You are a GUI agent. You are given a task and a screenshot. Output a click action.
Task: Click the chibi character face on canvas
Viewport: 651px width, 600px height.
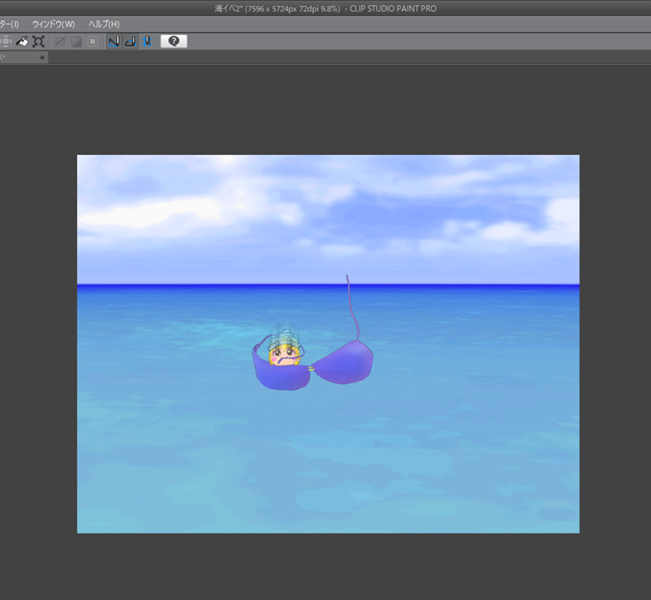[x=285, y=354]
